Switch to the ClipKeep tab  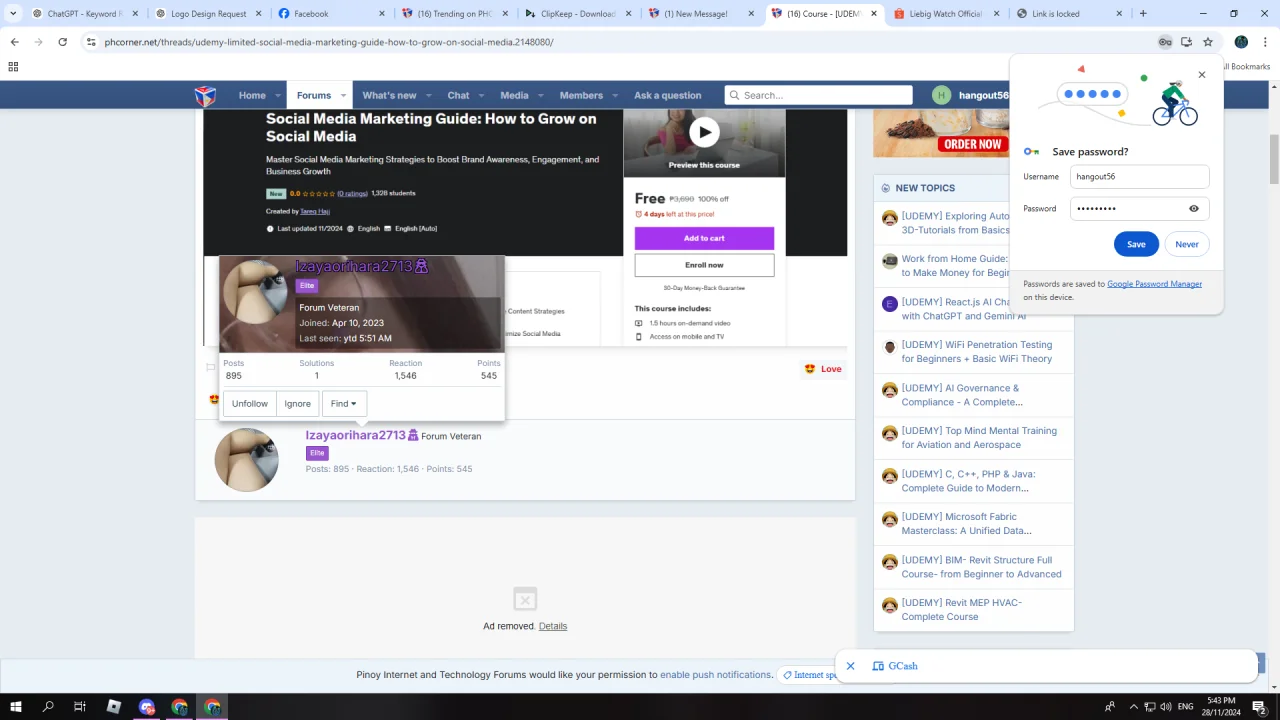pos(578,14)
